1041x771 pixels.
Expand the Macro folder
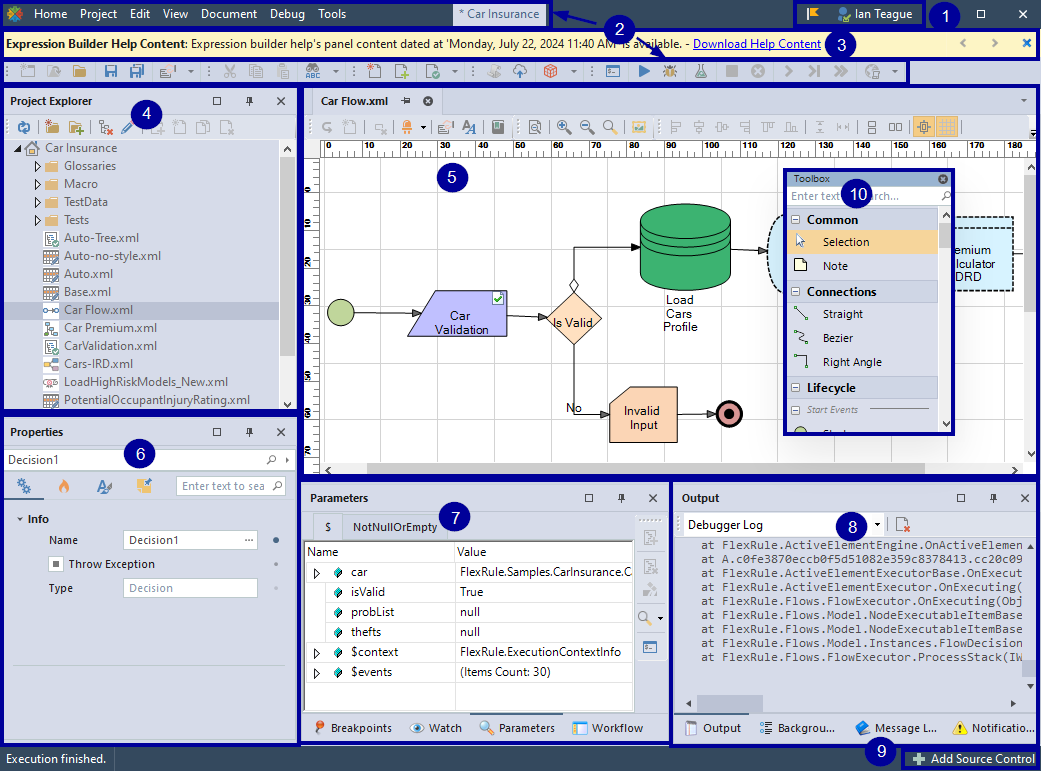tap(38, 184)
